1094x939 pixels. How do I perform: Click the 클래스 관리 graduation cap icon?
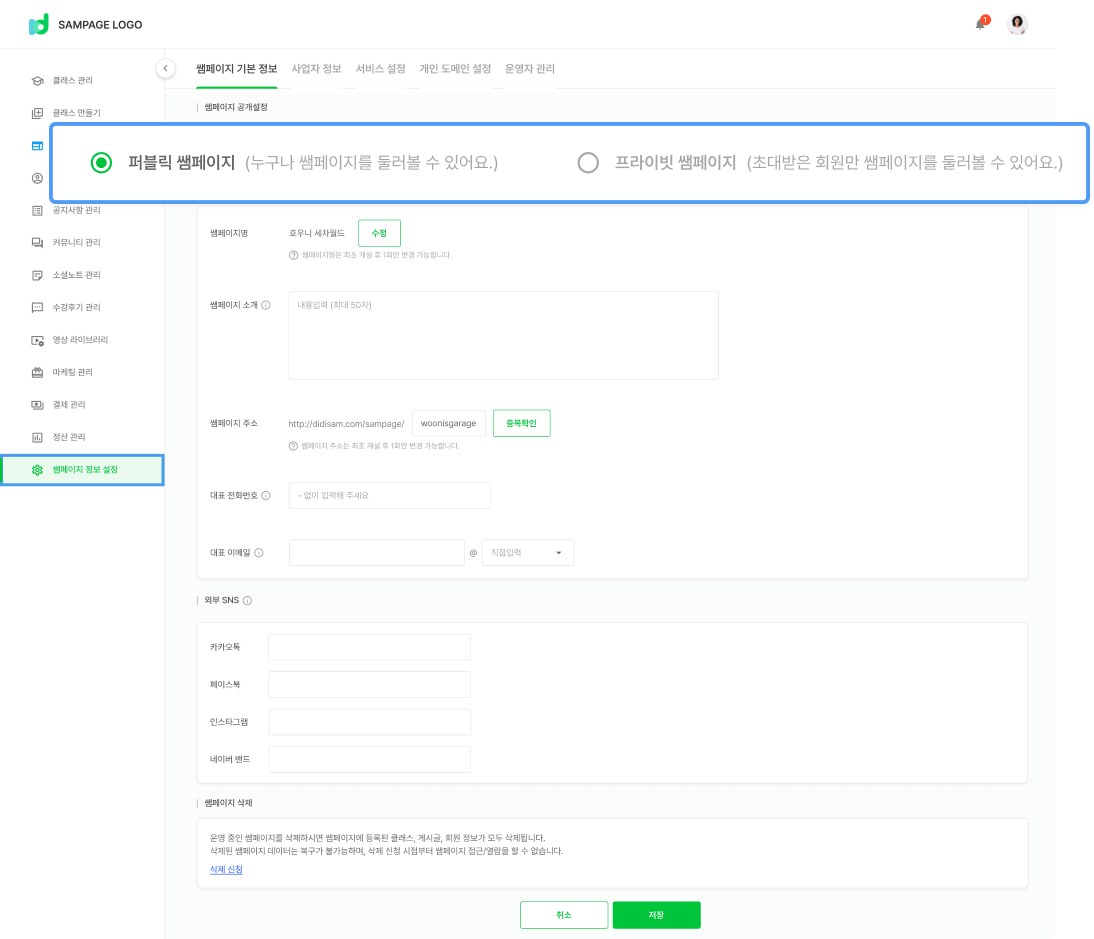pyautogui.click(x=37, y=81)
